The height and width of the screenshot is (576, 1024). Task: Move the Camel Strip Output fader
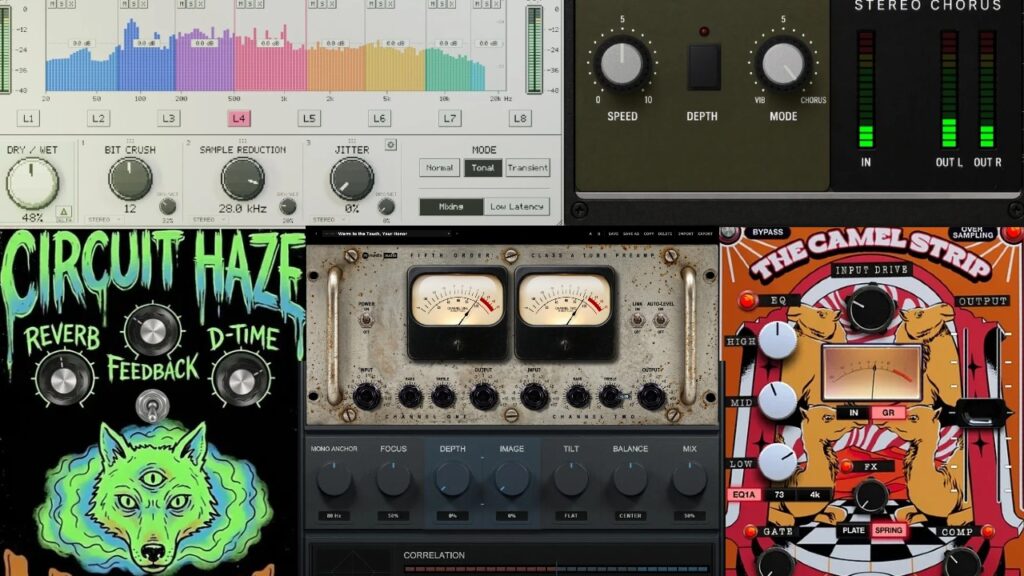click(980, 413)
